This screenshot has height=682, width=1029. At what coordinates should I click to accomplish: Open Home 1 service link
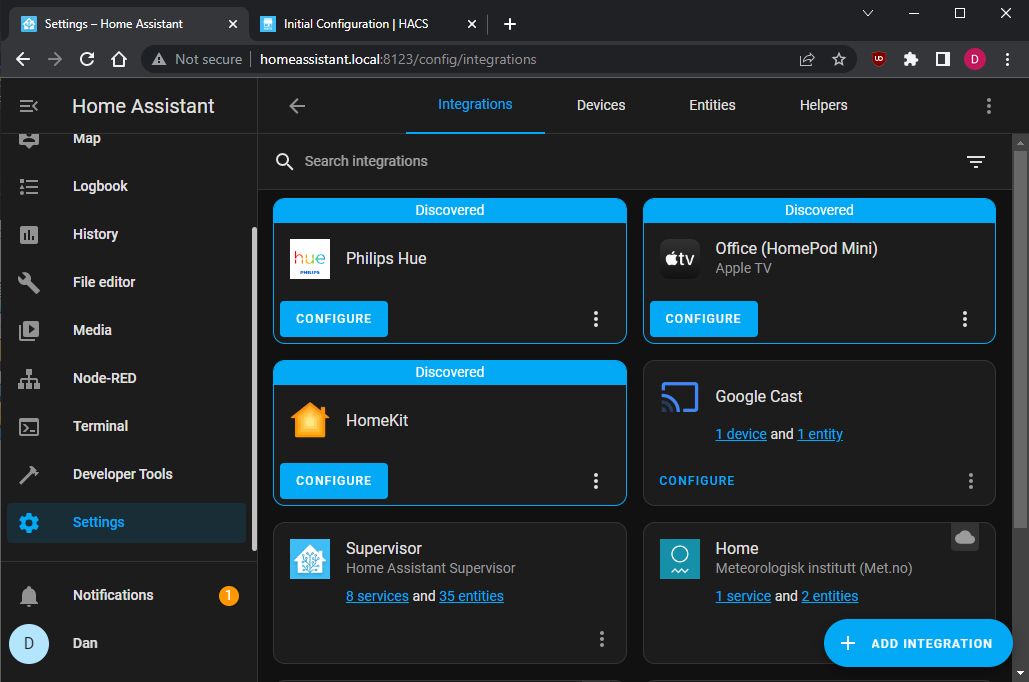pyautogui.click(x=743, y=596)
